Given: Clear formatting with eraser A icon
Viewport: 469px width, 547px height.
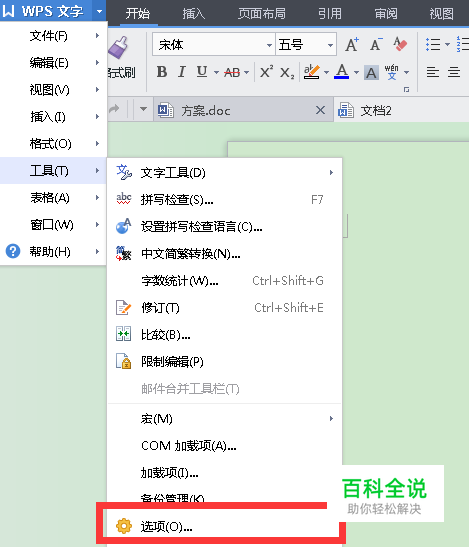Looking at the screenshot, I should pyautogui.click(x=400, y=44).
